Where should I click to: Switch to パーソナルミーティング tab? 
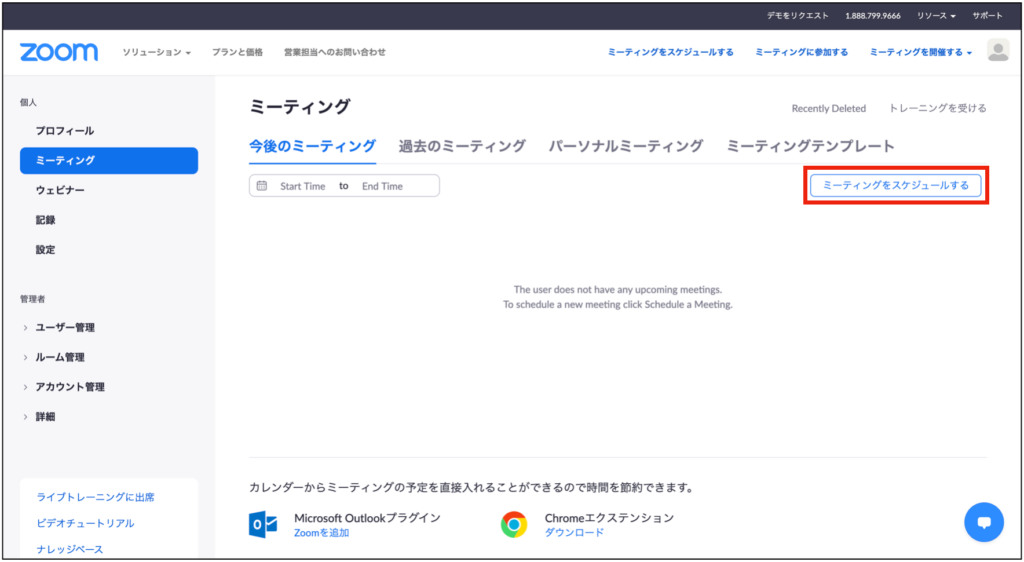point(626,146)
